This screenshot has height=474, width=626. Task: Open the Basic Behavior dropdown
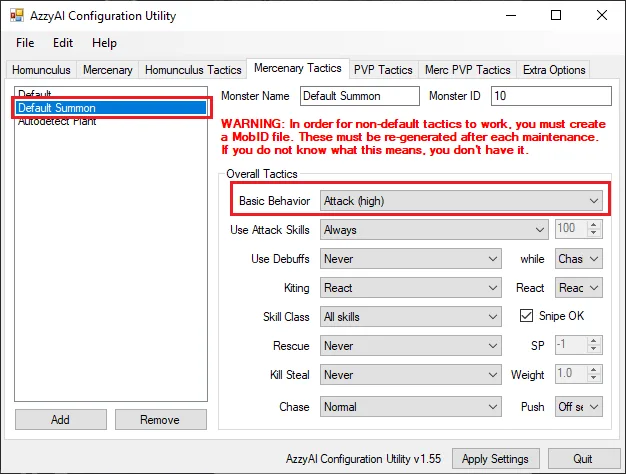[x=461, y=201]
